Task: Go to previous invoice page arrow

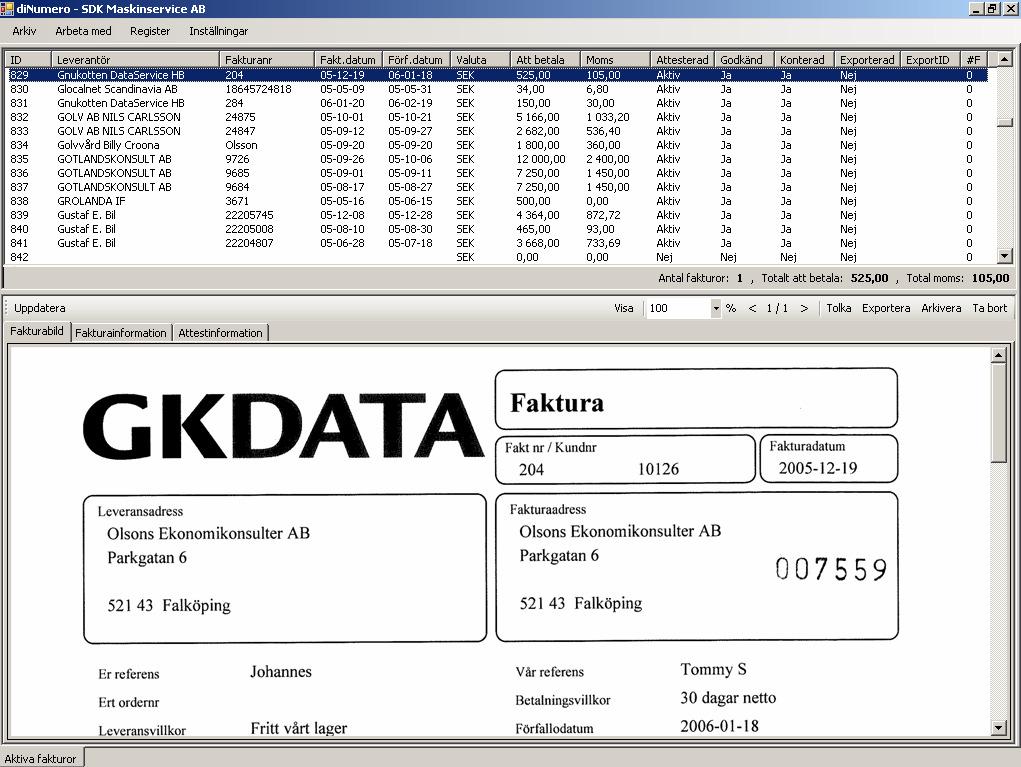Action: click(x=752, y=309)
